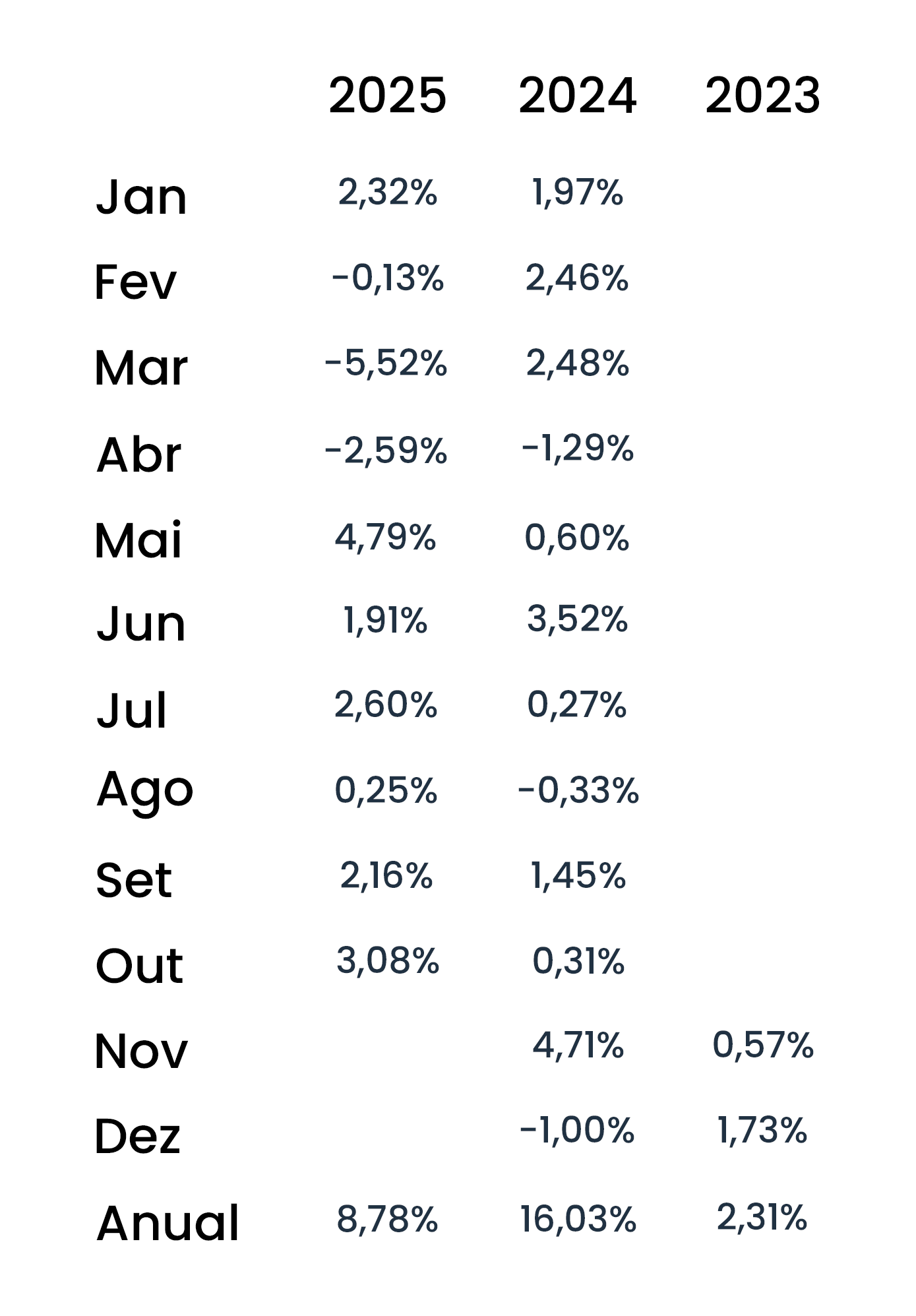Click the 4,79% value for May 2025
Image resolution: width=916 pixels, height=1316 pixels.
385,537
